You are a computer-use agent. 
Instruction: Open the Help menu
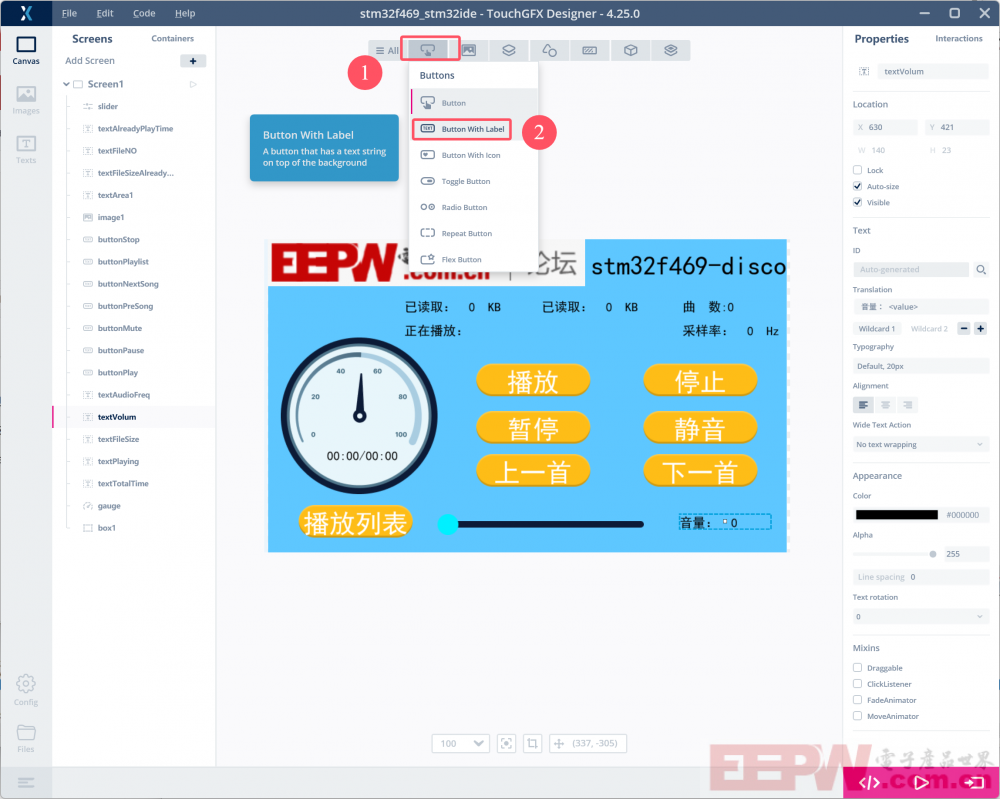(185, 13)
